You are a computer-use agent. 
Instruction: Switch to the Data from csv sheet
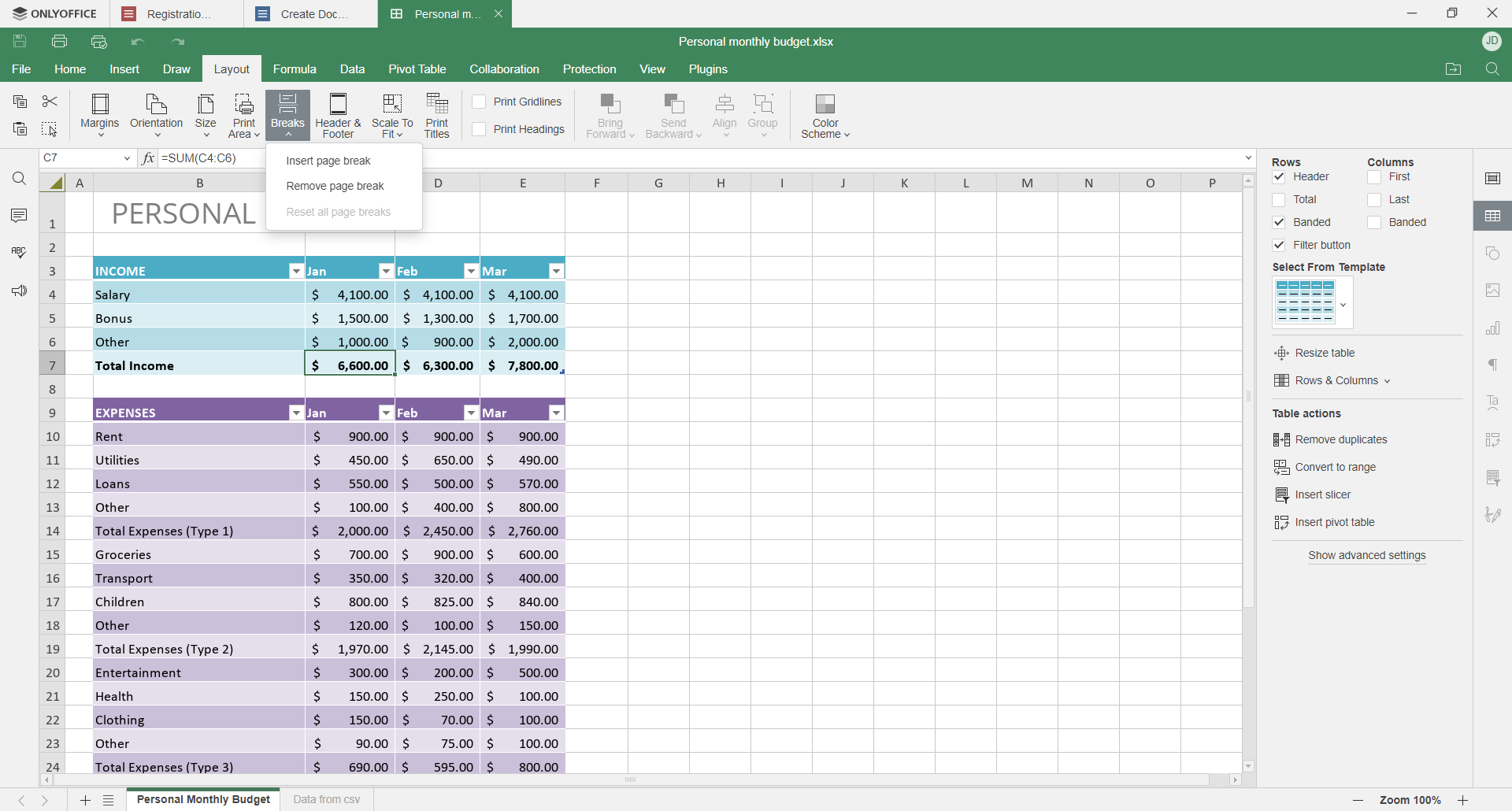[326, 799]
